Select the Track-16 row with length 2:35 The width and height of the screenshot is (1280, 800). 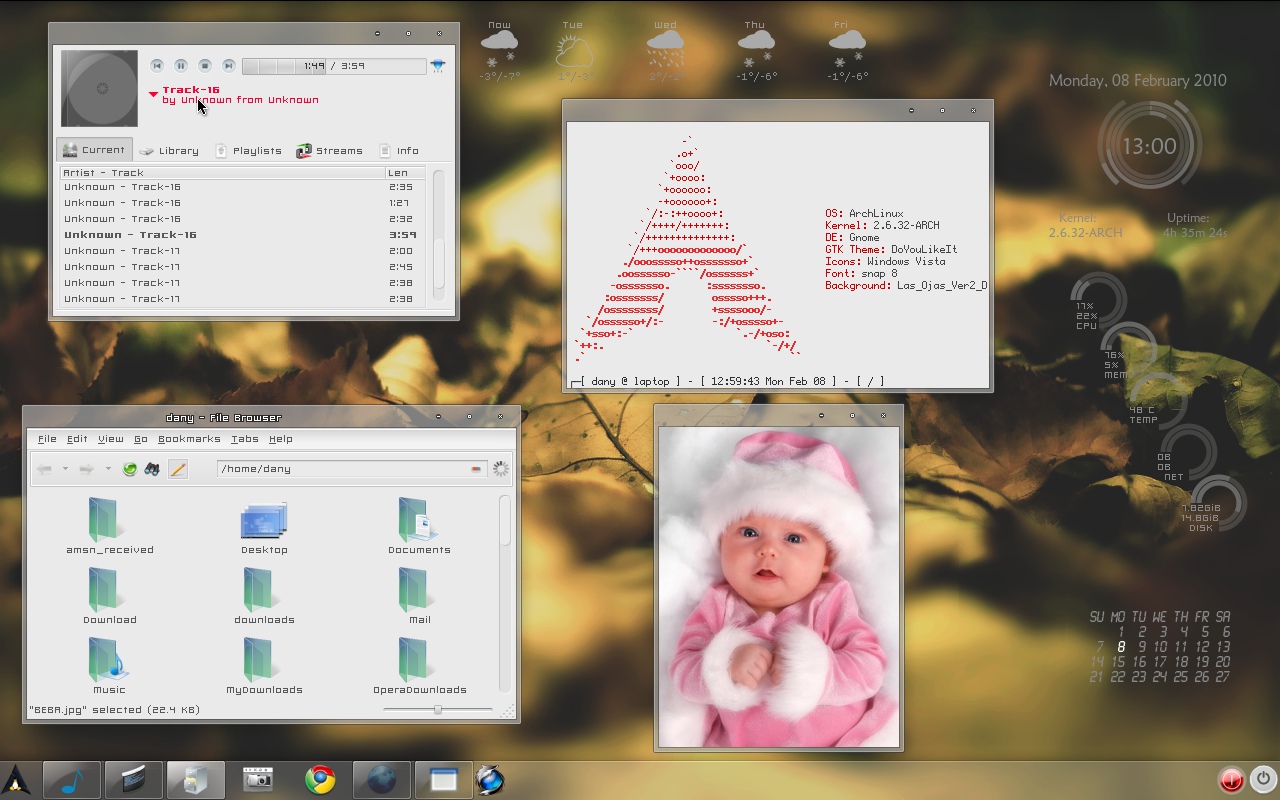[242, 187]
